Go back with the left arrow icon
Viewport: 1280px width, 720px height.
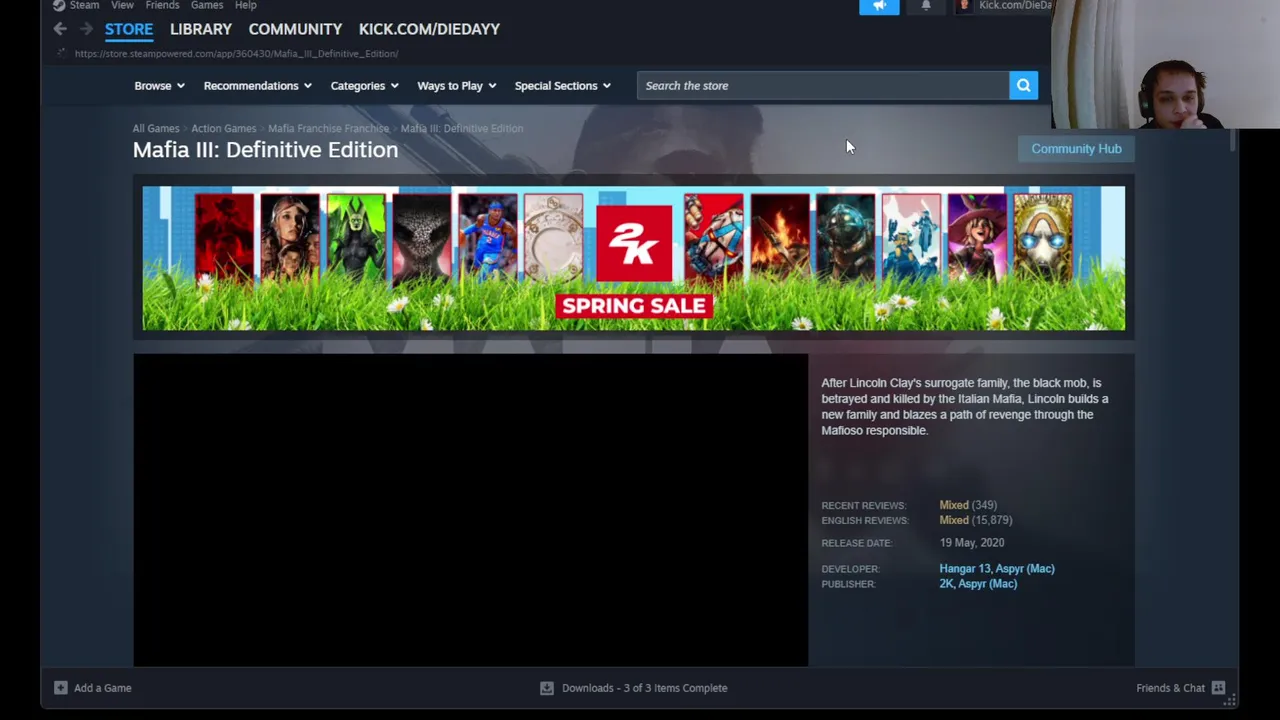coord(60,29)
